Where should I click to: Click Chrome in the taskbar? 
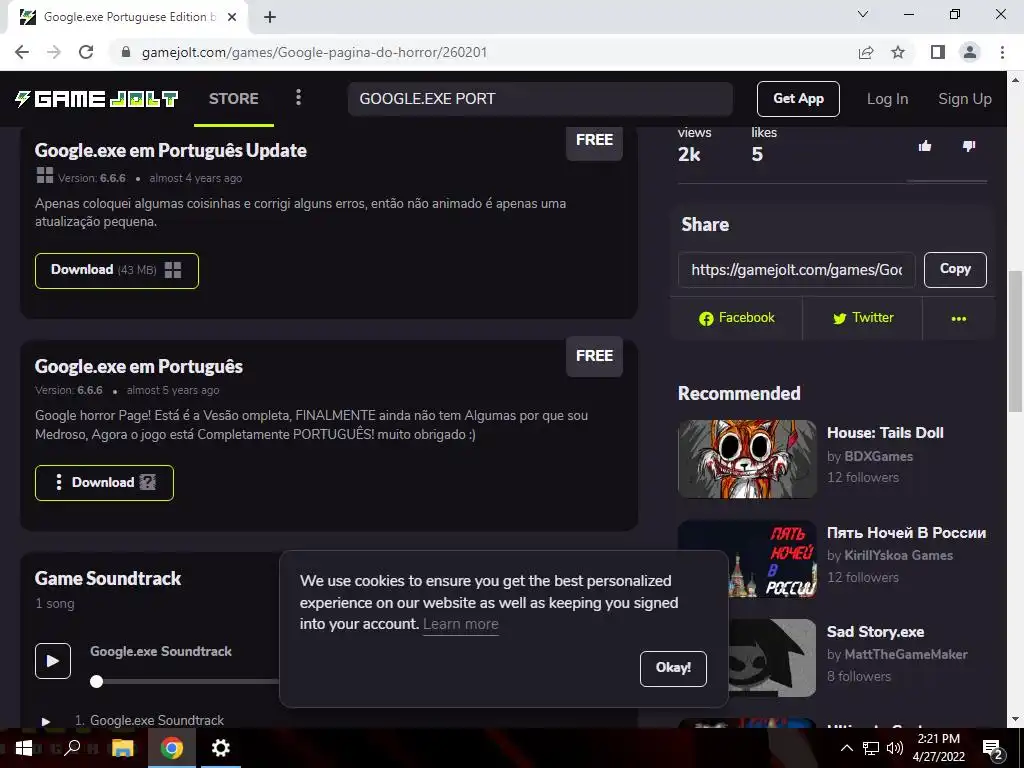pyautogui.click(x=172, y=748)
